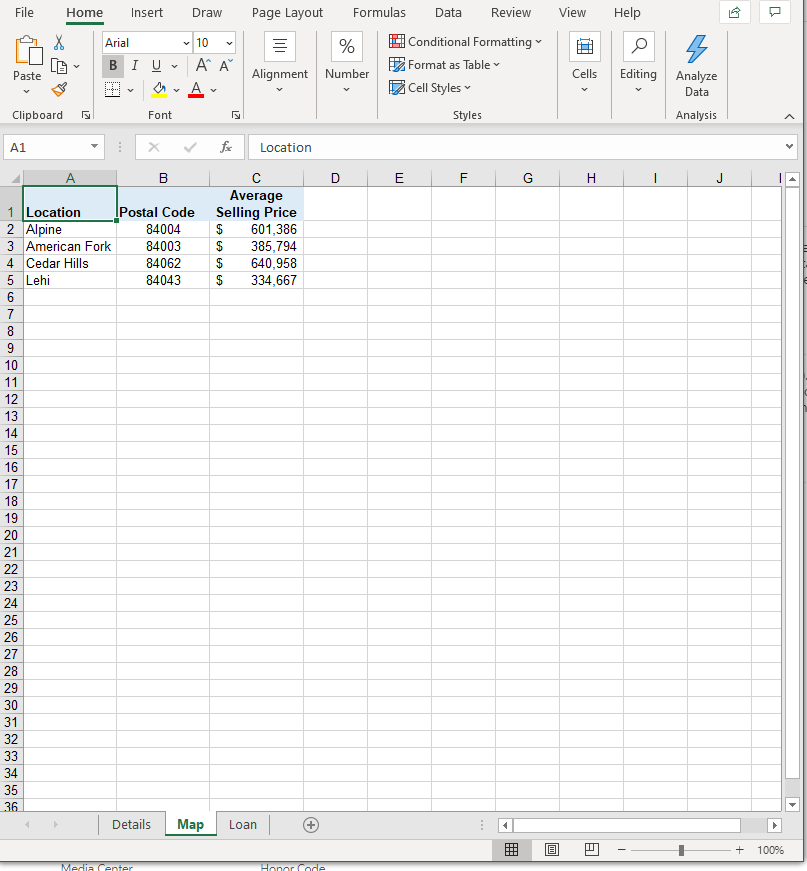Toggle italic formatting
807x871 pixels.
click(134, 65)
